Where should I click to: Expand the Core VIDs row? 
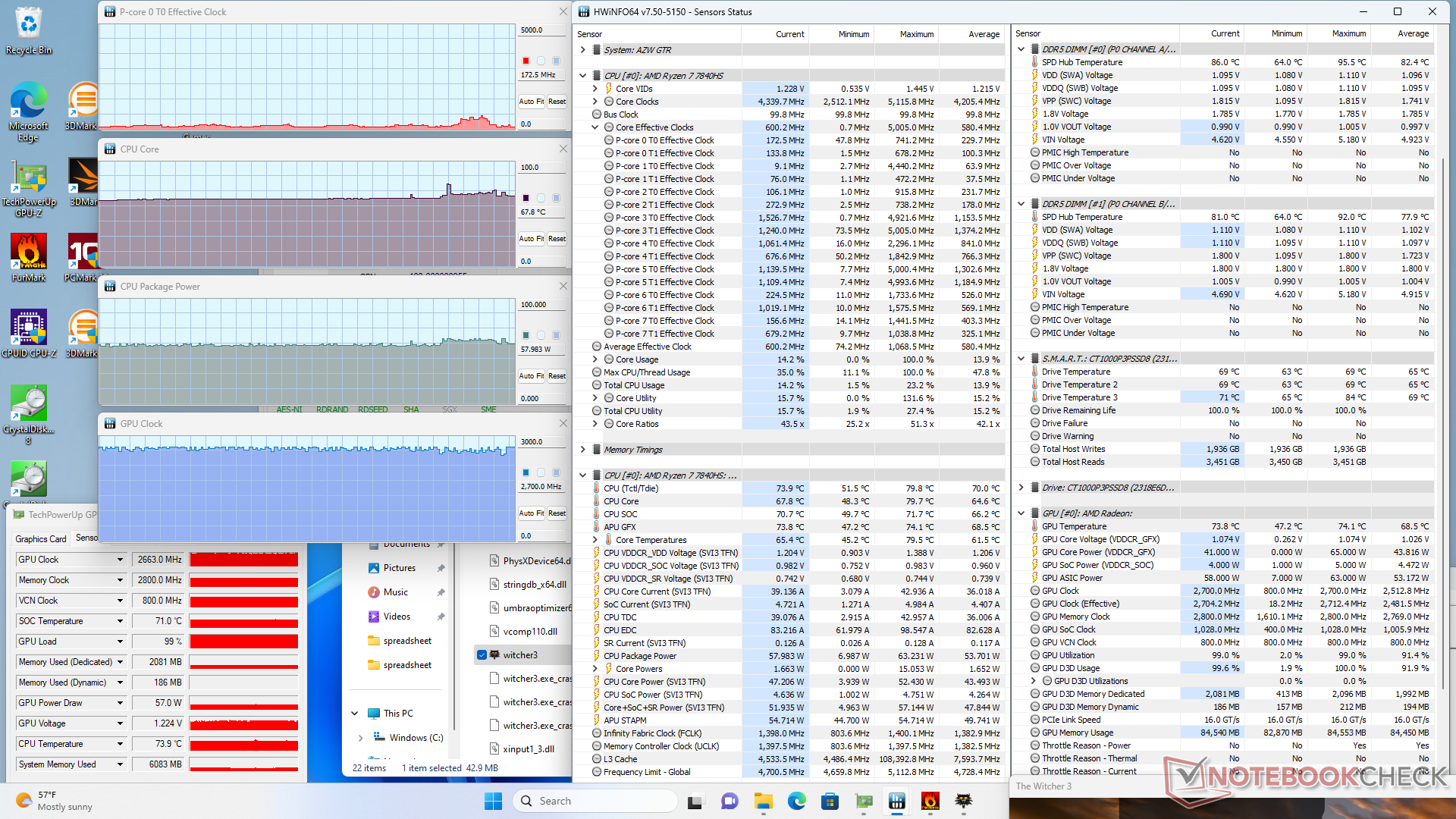tap(595, 89)
